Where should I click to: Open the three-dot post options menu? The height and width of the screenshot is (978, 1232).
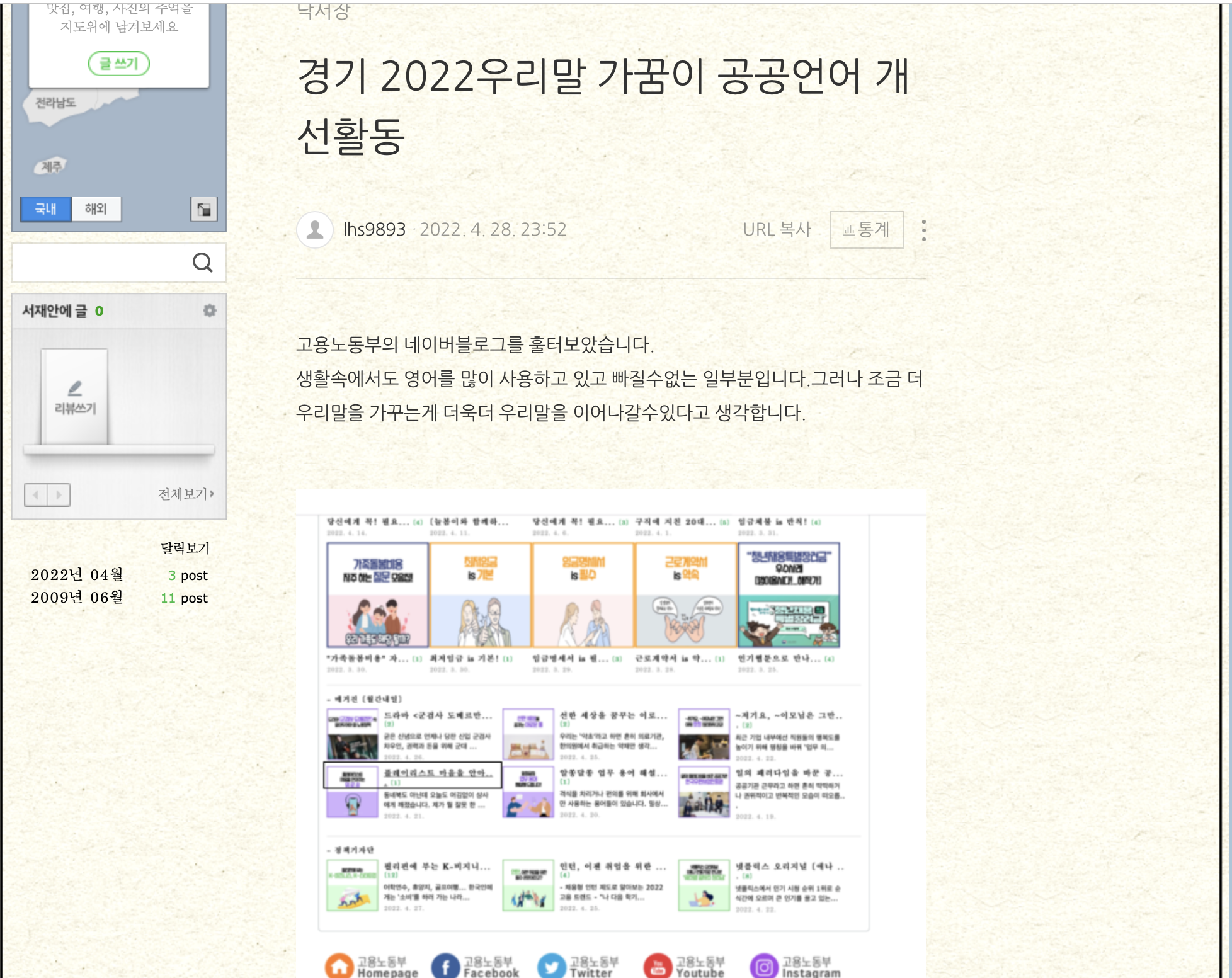point(923,230)
